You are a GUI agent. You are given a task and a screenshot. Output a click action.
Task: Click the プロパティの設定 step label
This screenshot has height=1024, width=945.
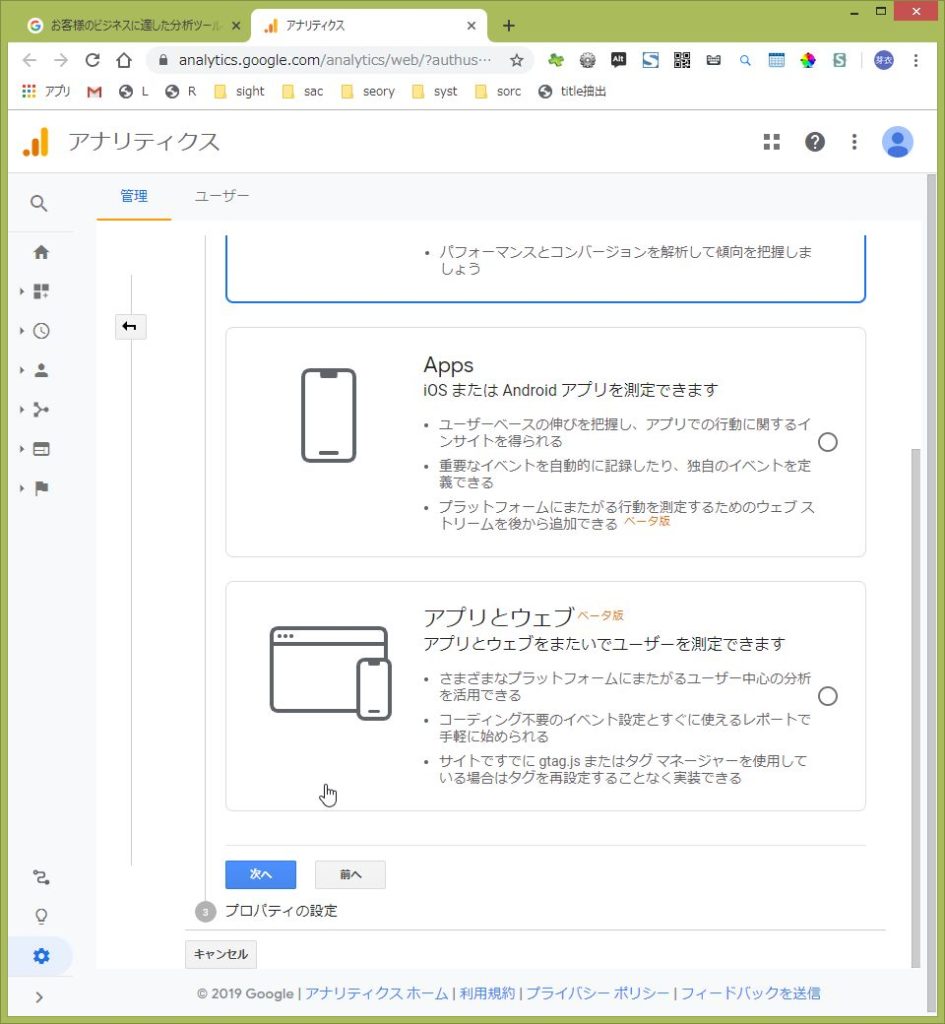coord(281,911)
